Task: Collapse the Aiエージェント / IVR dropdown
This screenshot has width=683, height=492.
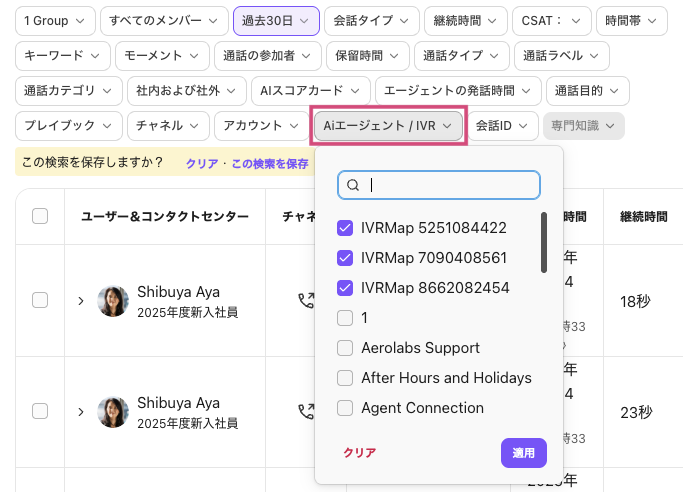Action: pyautogui.click(x=389, y=126)
